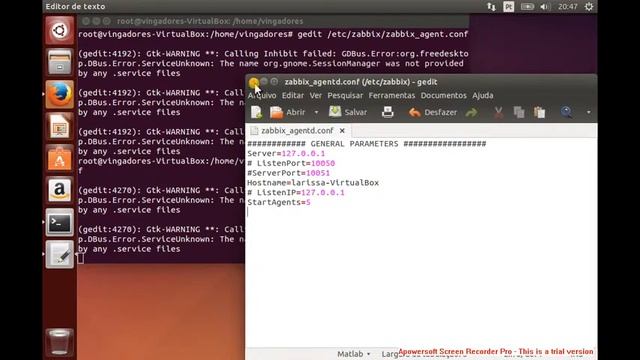Image resolution: width=640 pixels, height=360 pixels.
Task: Open the clock showing 20:47
Action: (x=568, y=7)
